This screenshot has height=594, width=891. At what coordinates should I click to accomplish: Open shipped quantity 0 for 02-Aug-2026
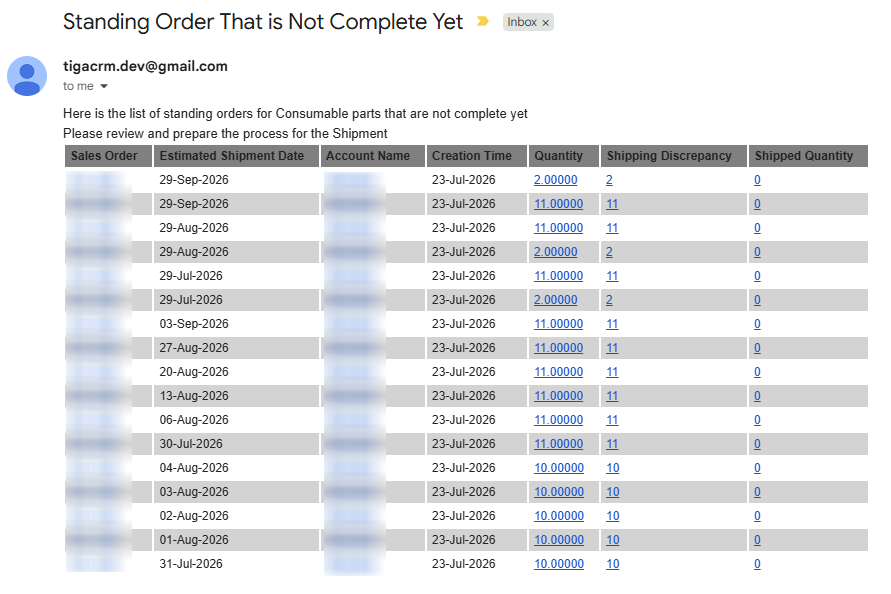(757, 516)
